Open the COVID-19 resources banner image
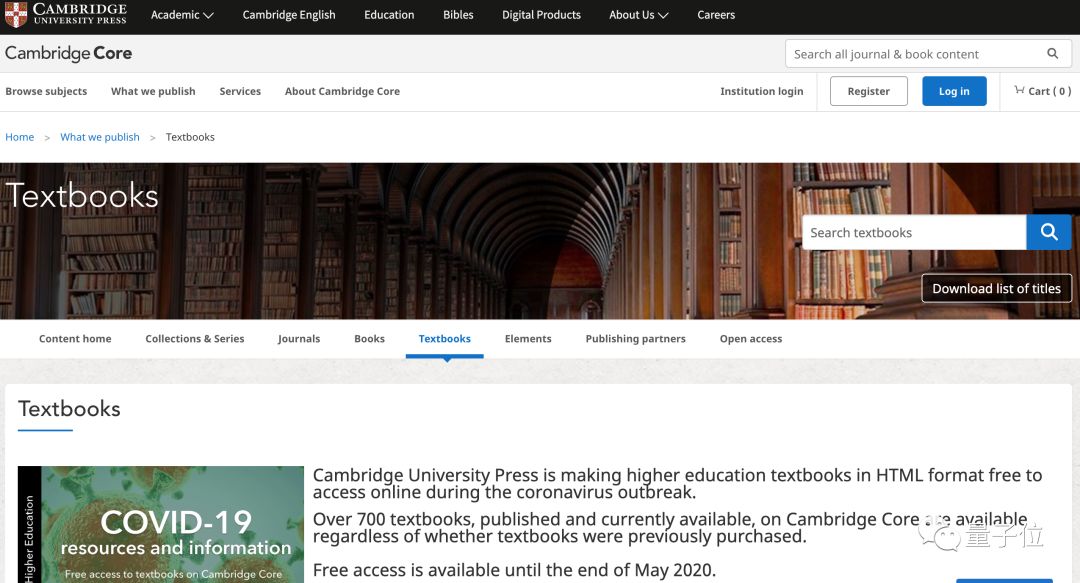The width and height of the screenshot is (1080, 583). pos(172,525)
